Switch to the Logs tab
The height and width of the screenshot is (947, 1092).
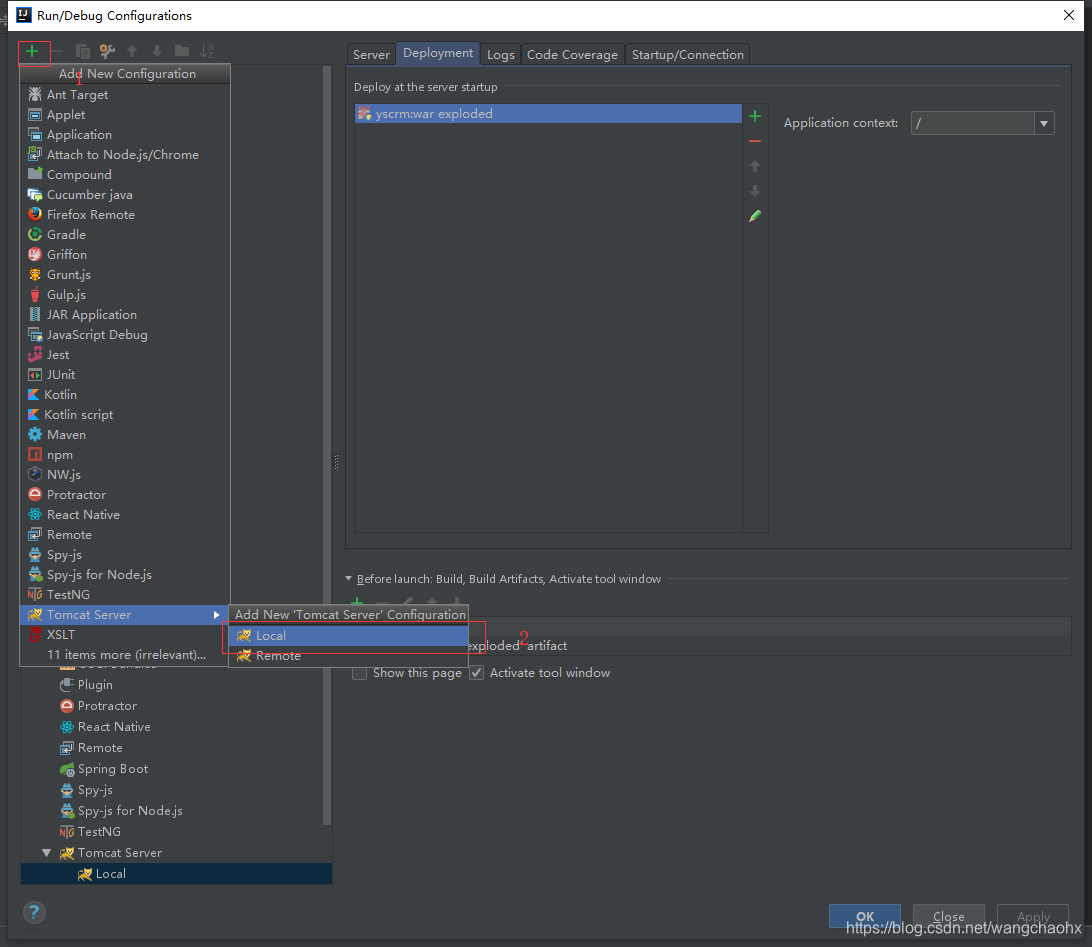tap(500, 54)
